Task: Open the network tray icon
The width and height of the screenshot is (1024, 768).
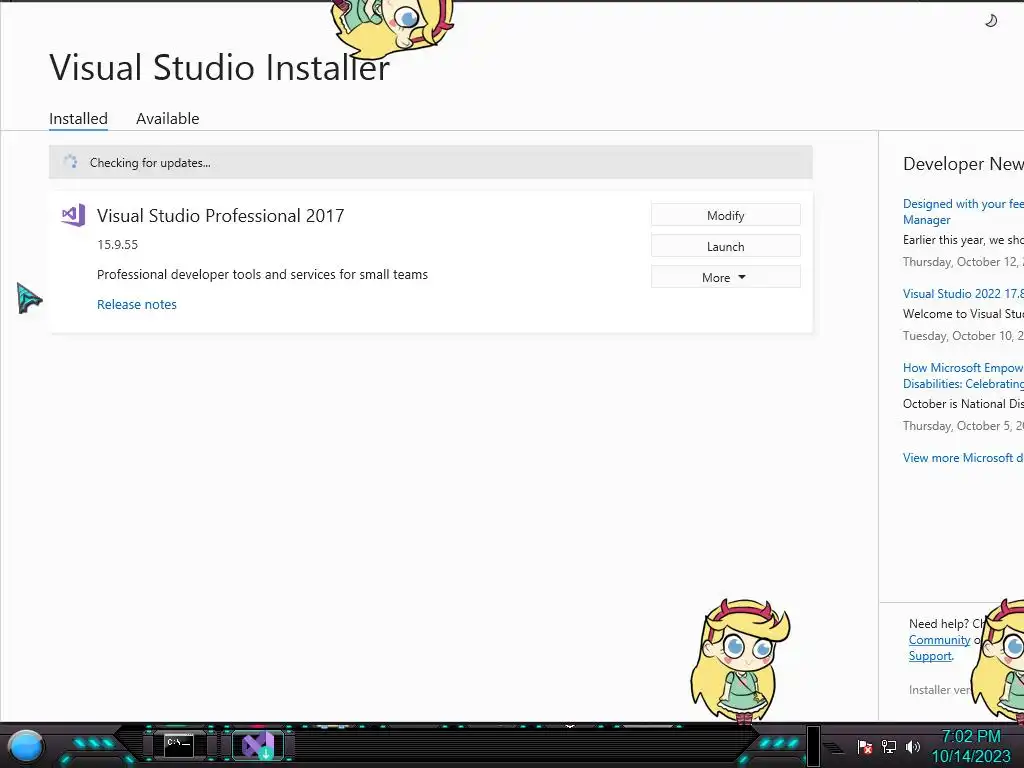Action: click(x=889, y=746)
